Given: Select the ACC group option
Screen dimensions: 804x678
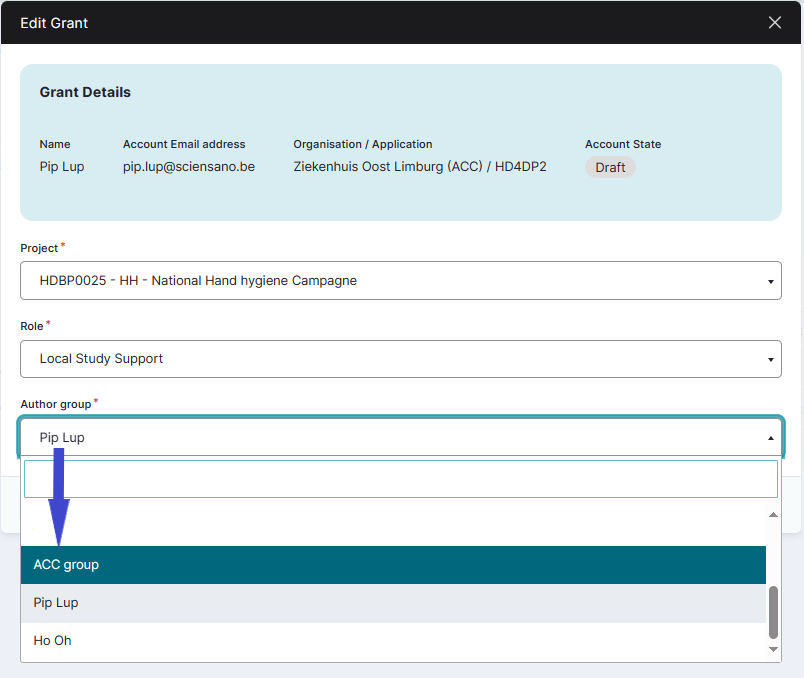Looking at the screenshot, I should (x=393, y=565).
